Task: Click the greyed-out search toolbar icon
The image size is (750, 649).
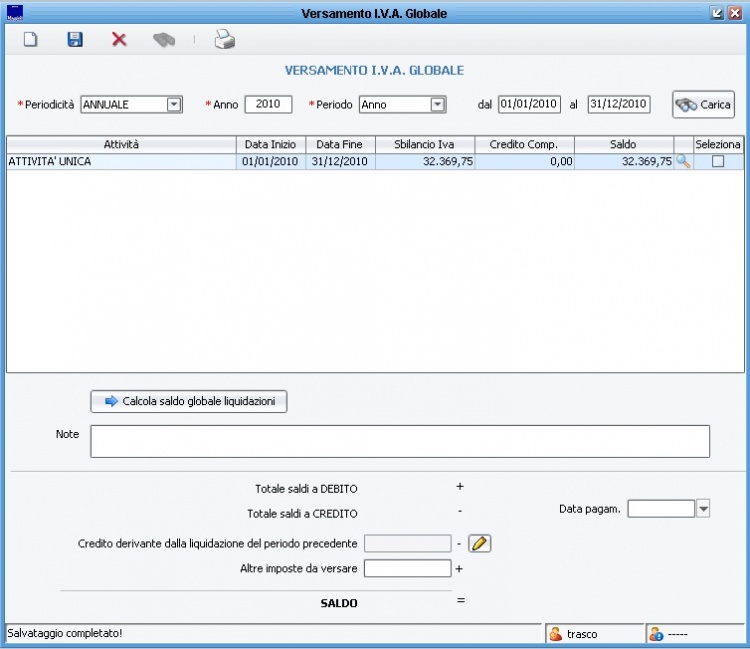Action: [163, 40]
